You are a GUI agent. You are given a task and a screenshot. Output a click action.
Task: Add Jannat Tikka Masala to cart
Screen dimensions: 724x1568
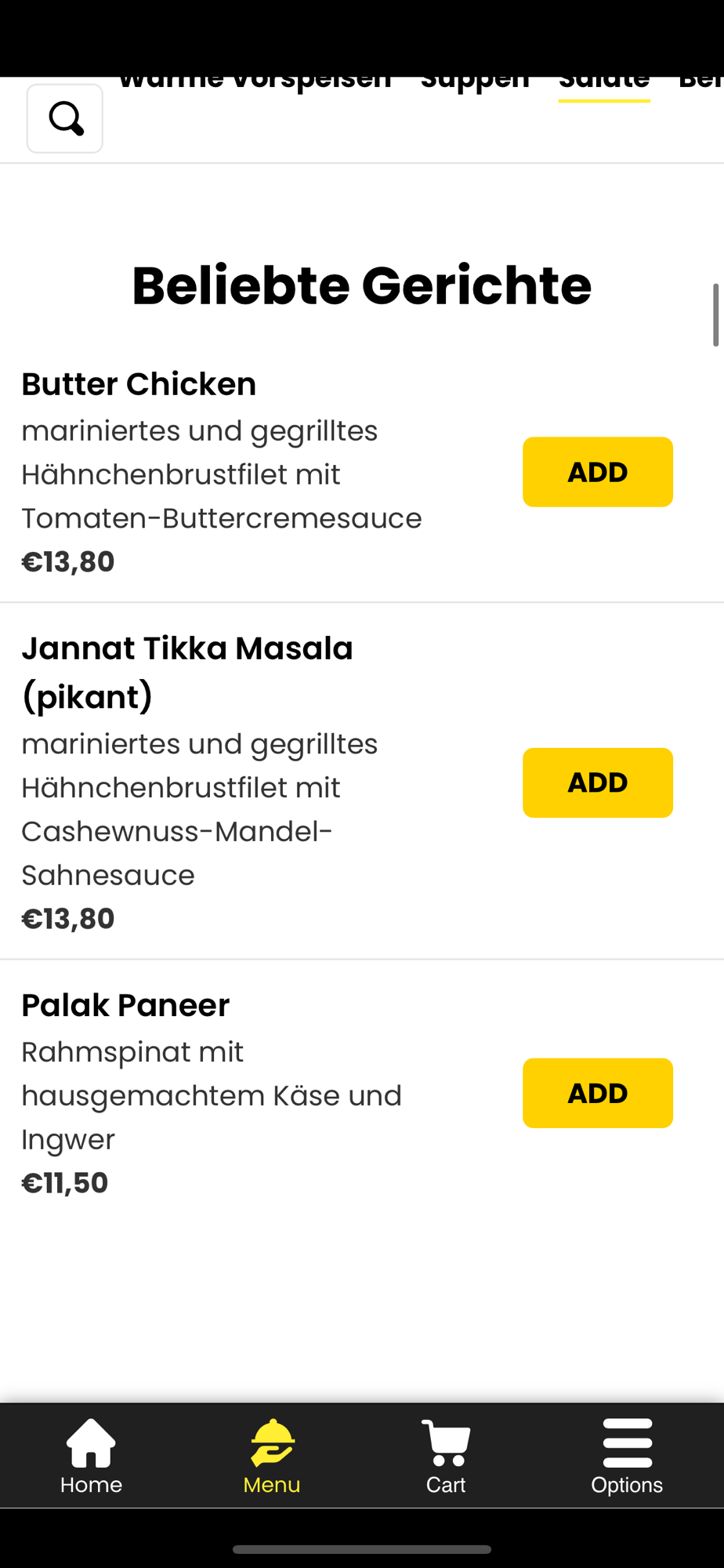point(597,782)
